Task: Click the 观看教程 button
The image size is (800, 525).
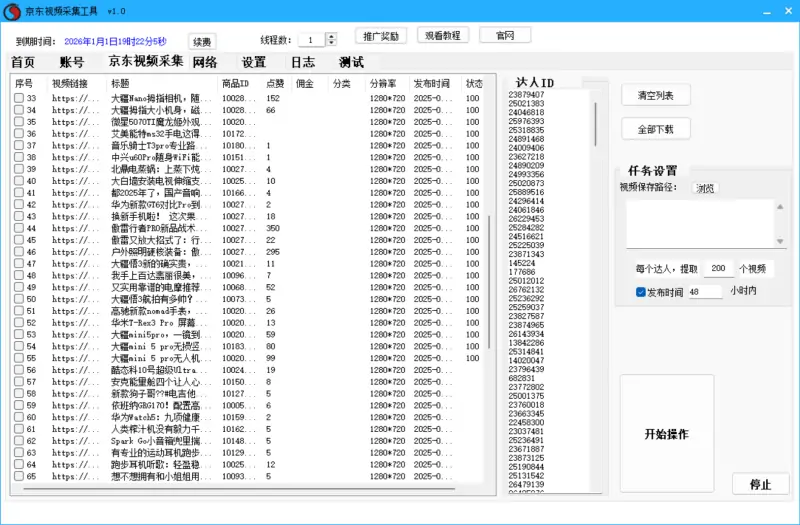Action: pyautogui.click(x=442, y=35)
